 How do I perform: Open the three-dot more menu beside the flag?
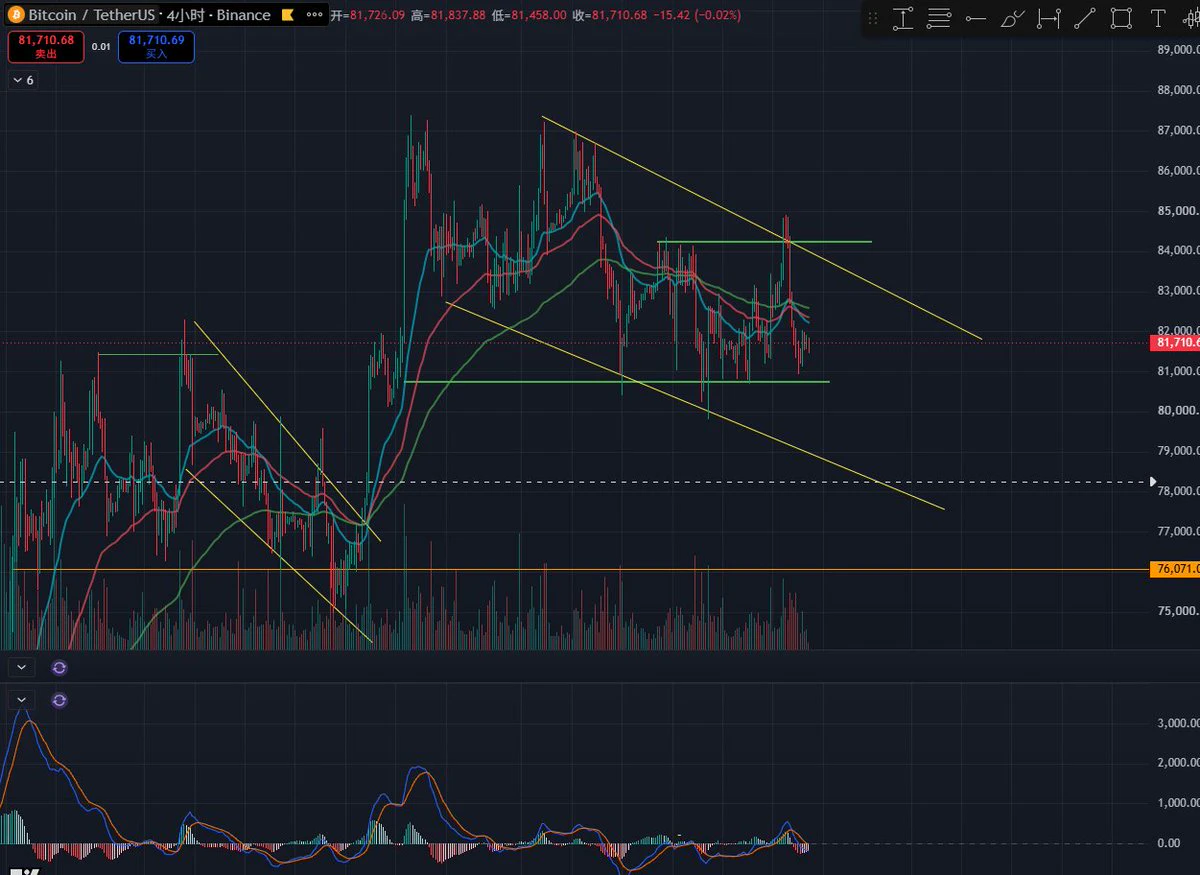click(315, 15)
